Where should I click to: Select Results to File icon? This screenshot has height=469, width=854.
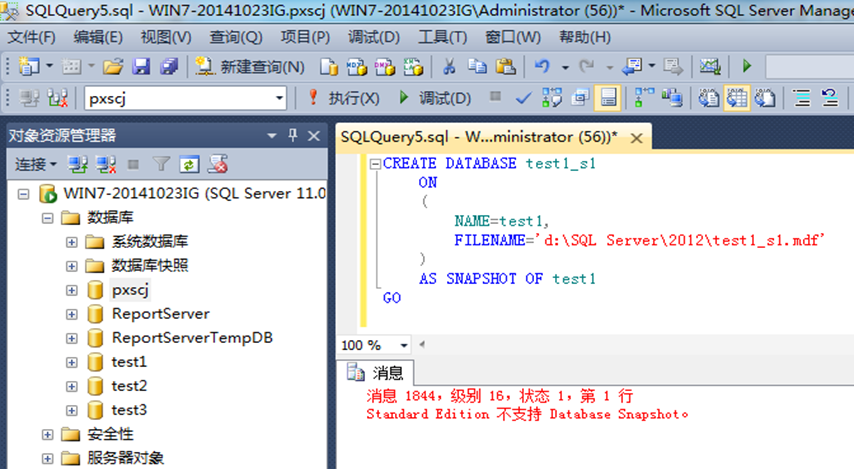(765, 98)
